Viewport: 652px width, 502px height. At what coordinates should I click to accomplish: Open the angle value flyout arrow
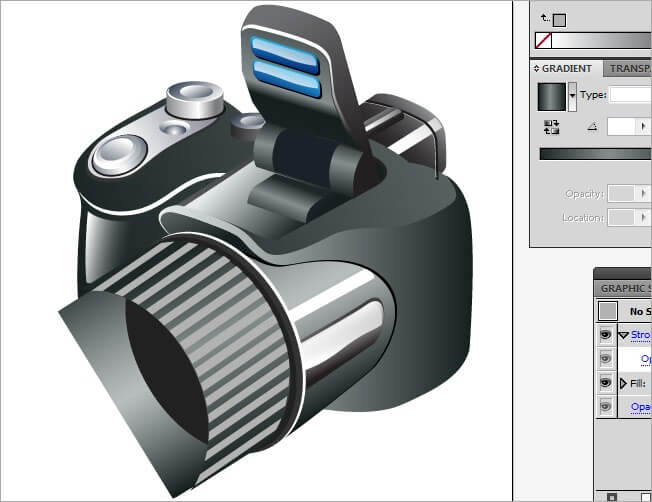click(x=643, y=126)
